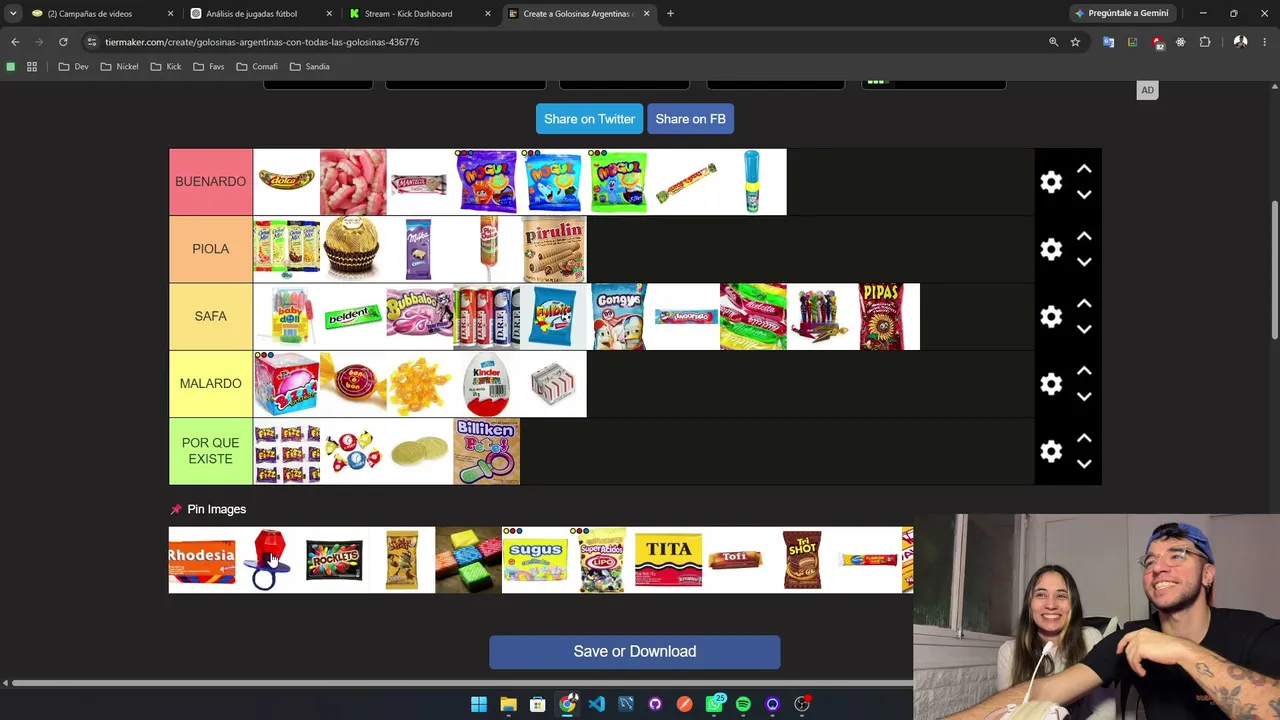Open settings gear for the PIOLA tier
Screen dimensions: 1280x720
coord(1051,249)
